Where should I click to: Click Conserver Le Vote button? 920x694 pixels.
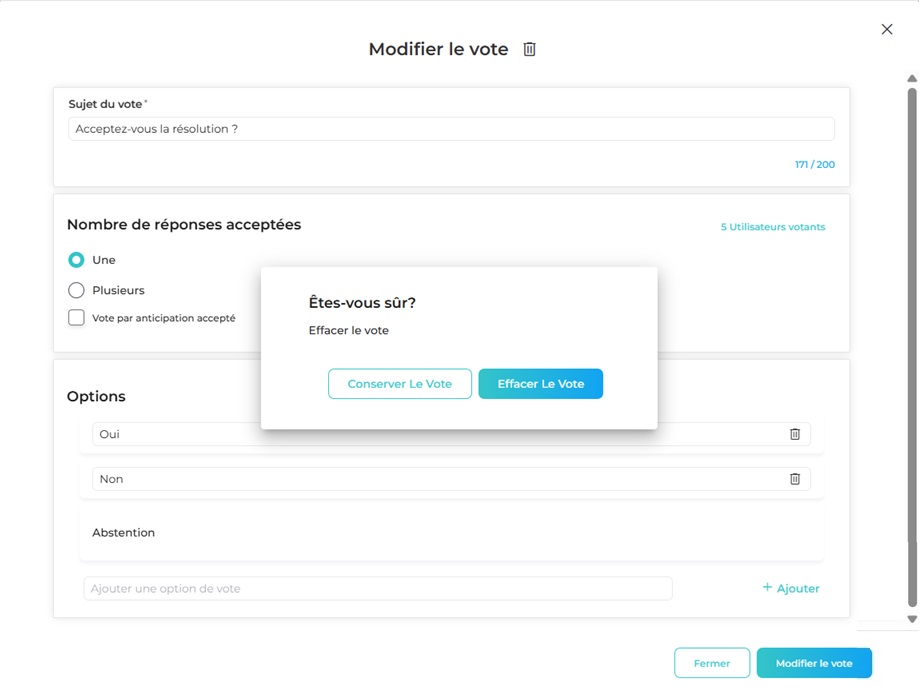[x=400, y=384]
